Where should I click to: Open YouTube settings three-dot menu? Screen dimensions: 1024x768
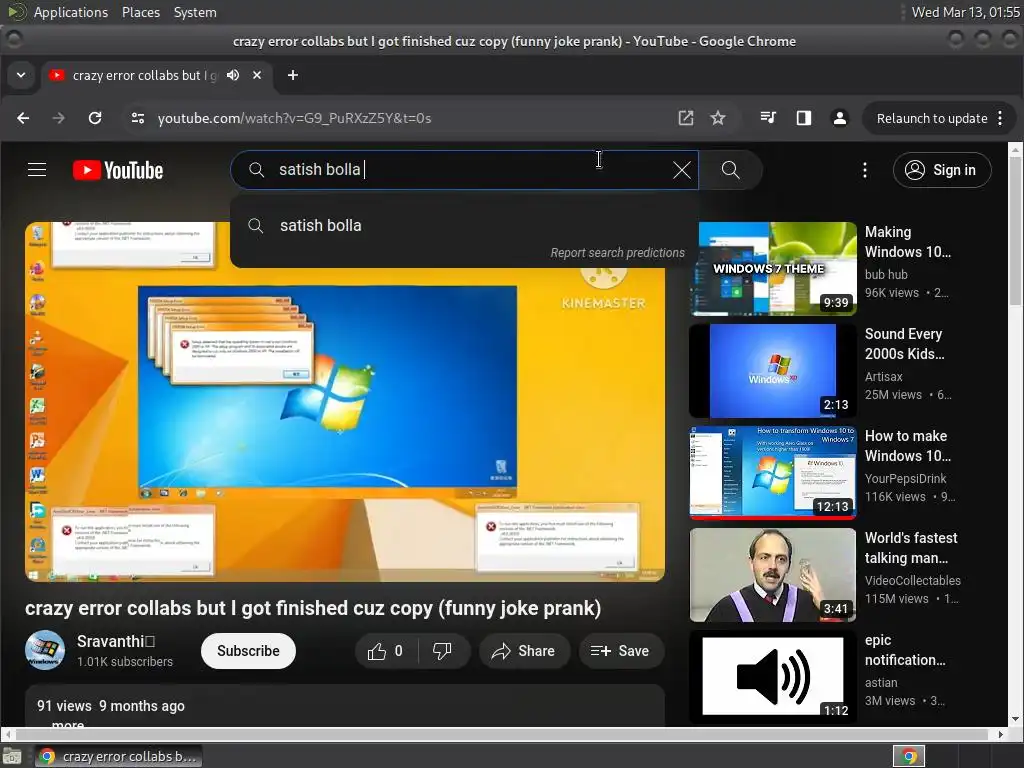865,170
